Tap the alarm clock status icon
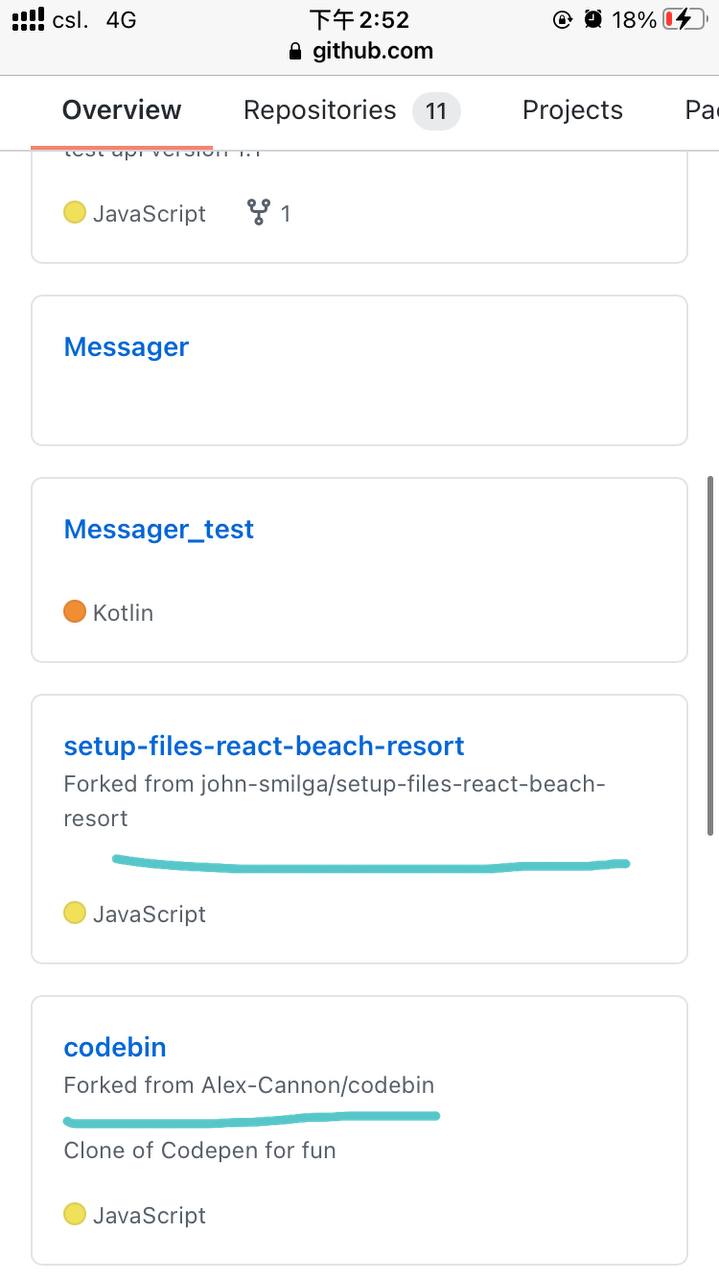The width and height of the screenshot is (719, 1280). (593, 19)
